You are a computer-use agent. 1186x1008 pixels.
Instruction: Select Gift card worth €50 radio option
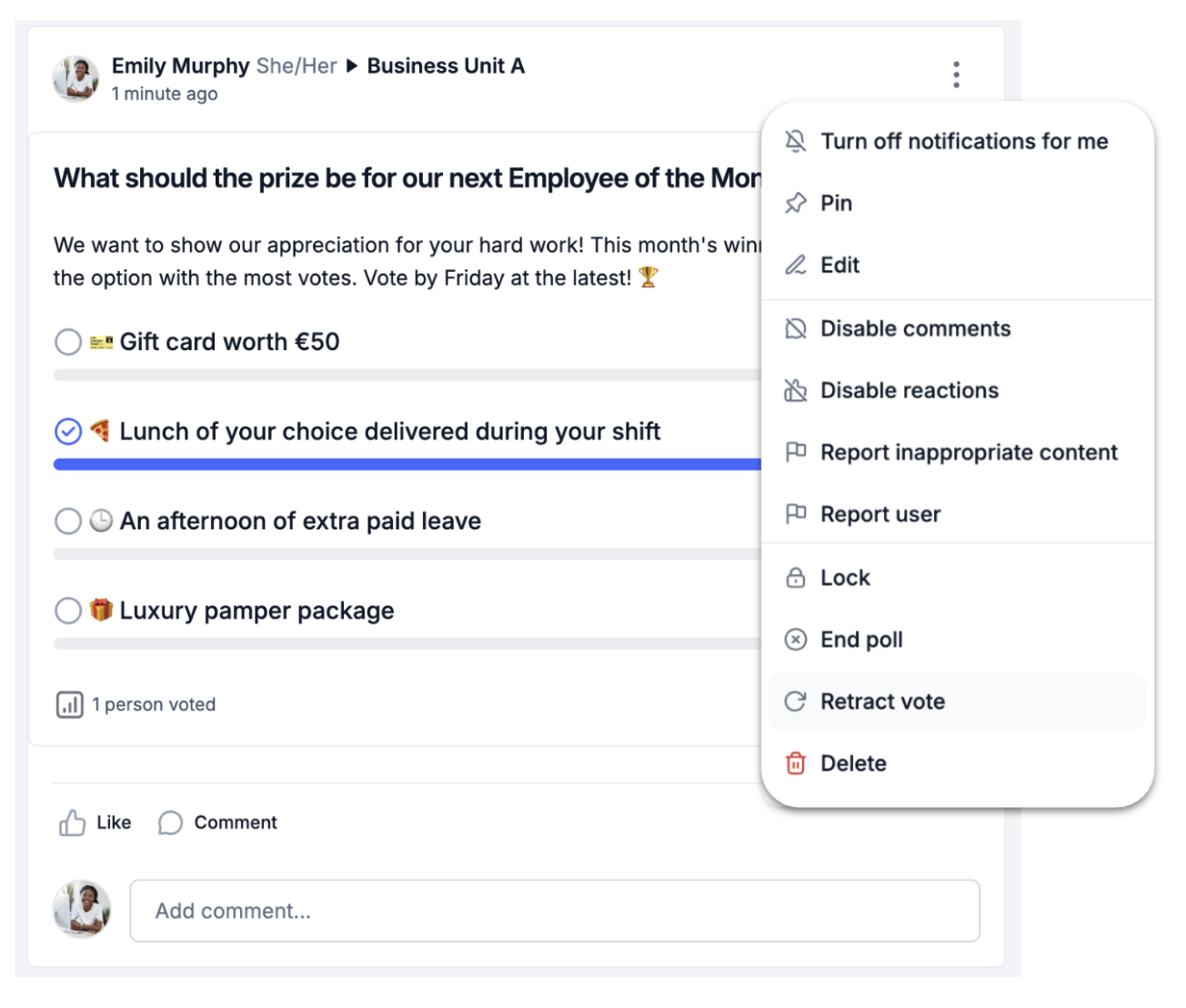coord(68,342)
